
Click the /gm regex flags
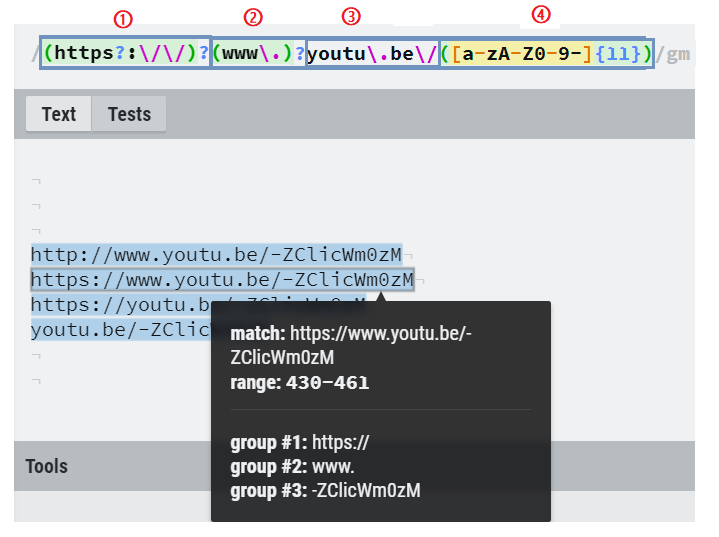(673, 54)
